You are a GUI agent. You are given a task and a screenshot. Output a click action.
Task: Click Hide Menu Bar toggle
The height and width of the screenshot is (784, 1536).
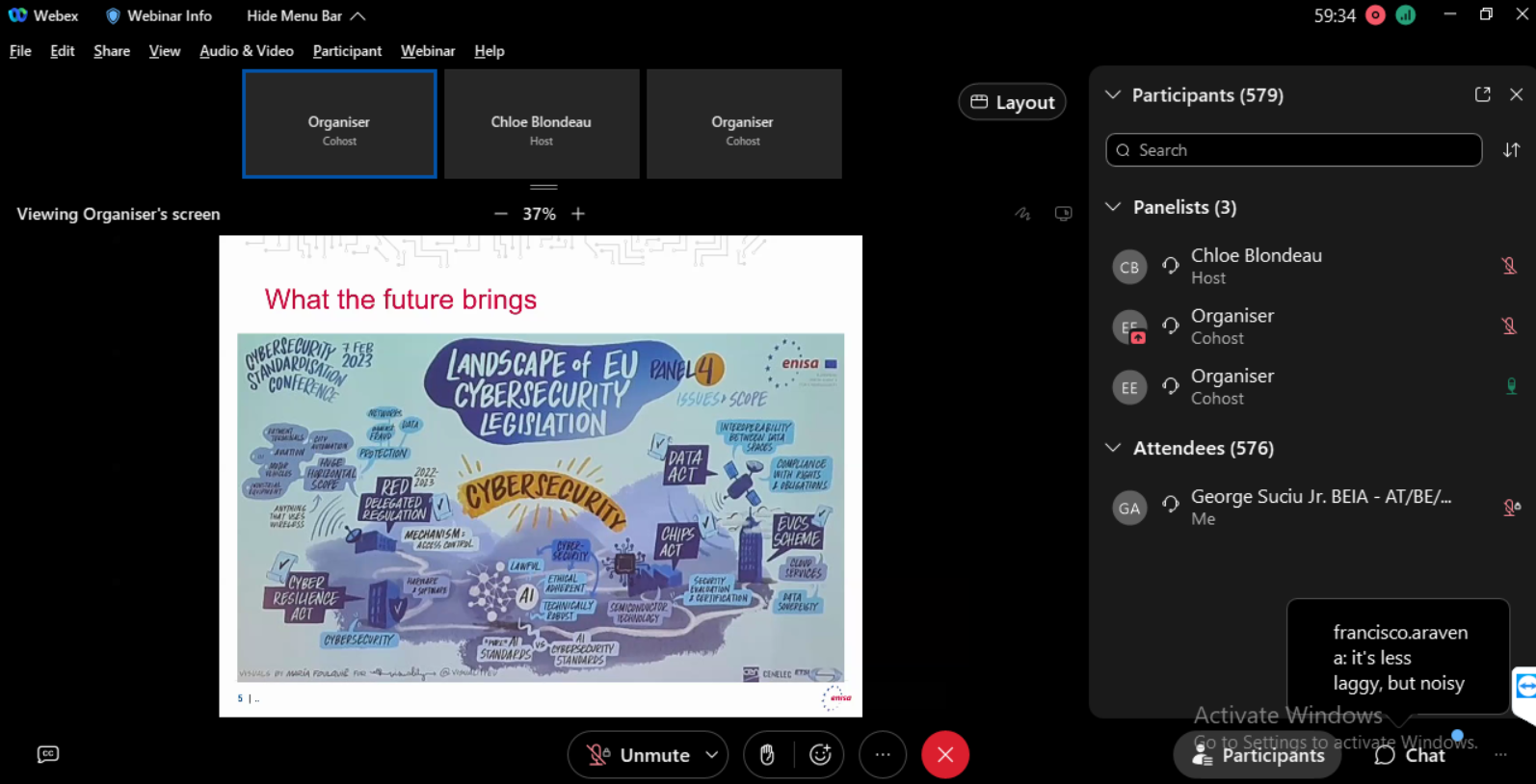[305, 15]
